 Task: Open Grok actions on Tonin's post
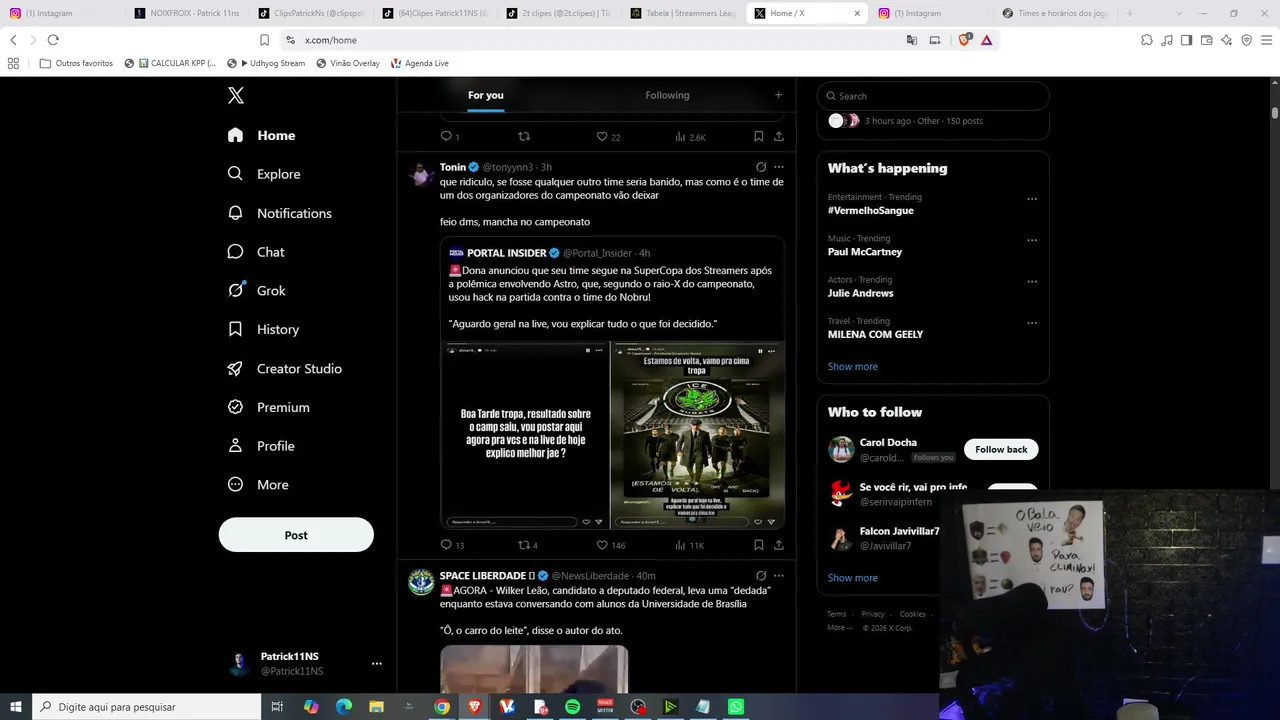pyautogui.click(x=761, y=167)
